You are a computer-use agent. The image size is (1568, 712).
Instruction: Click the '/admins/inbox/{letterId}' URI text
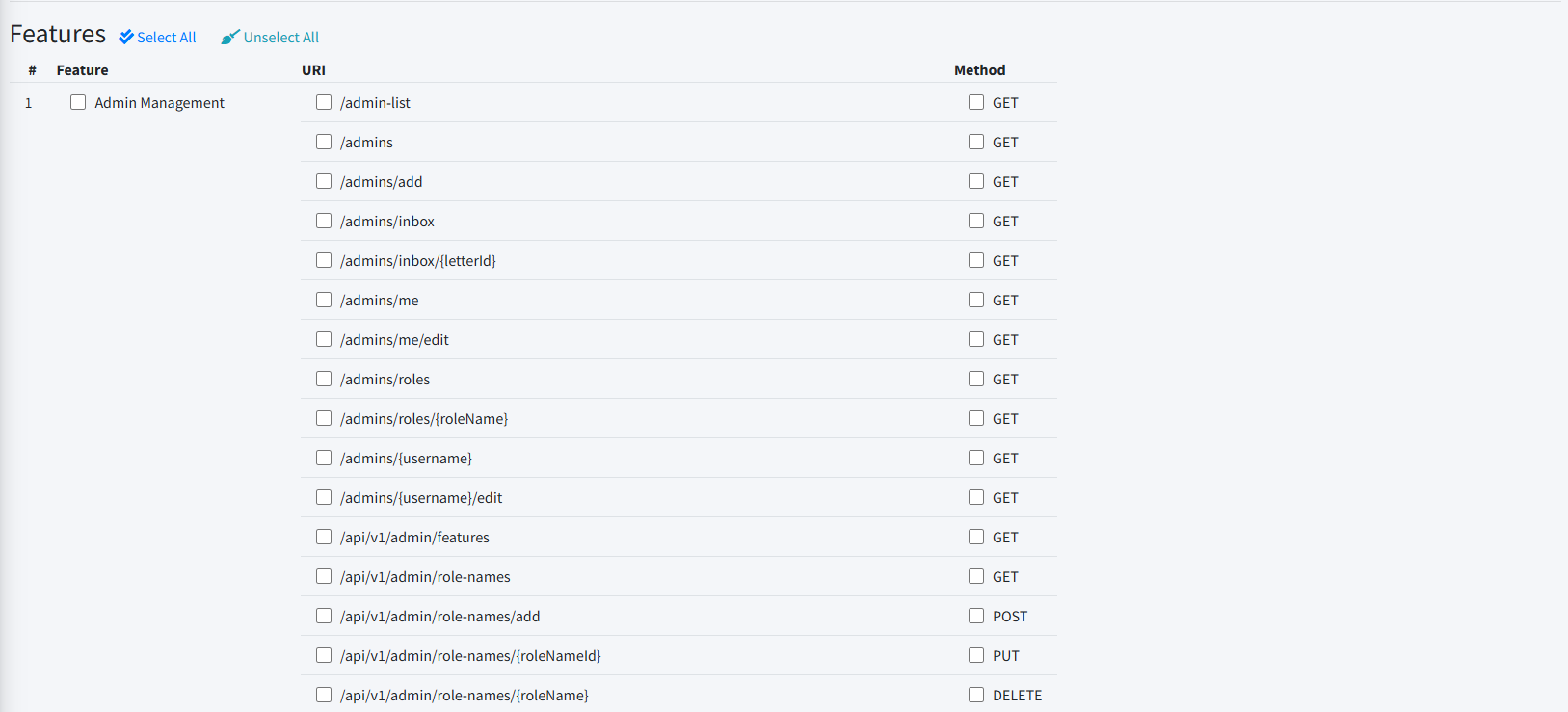pyautogui.click(x=418, y=261)
